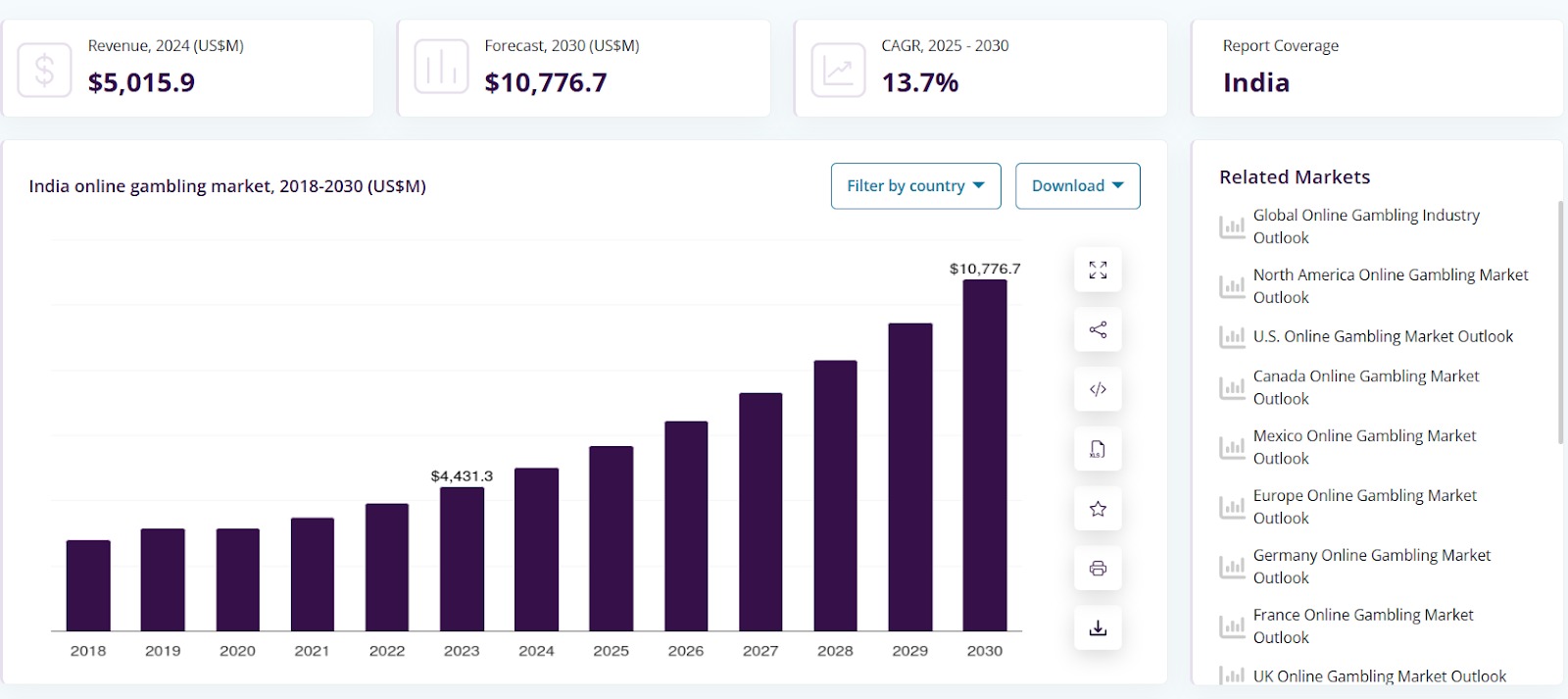1568x699 pixels.
Task: Expand the Download dropdown menu
Action: 1078,186
